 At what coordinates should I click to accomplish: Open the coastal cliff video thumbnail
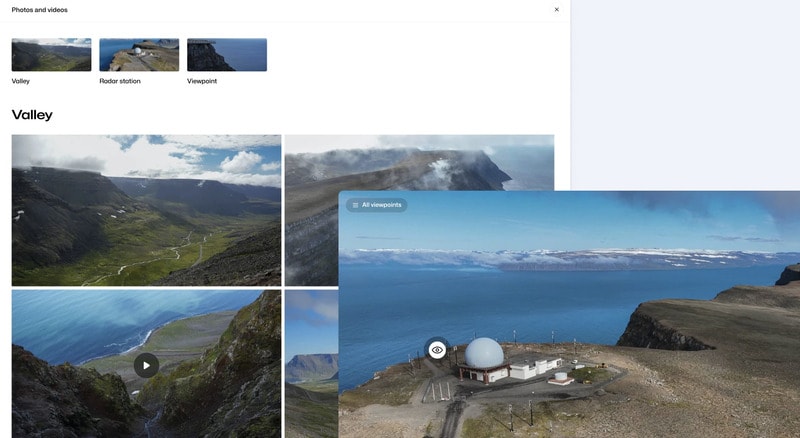[146, 365]
